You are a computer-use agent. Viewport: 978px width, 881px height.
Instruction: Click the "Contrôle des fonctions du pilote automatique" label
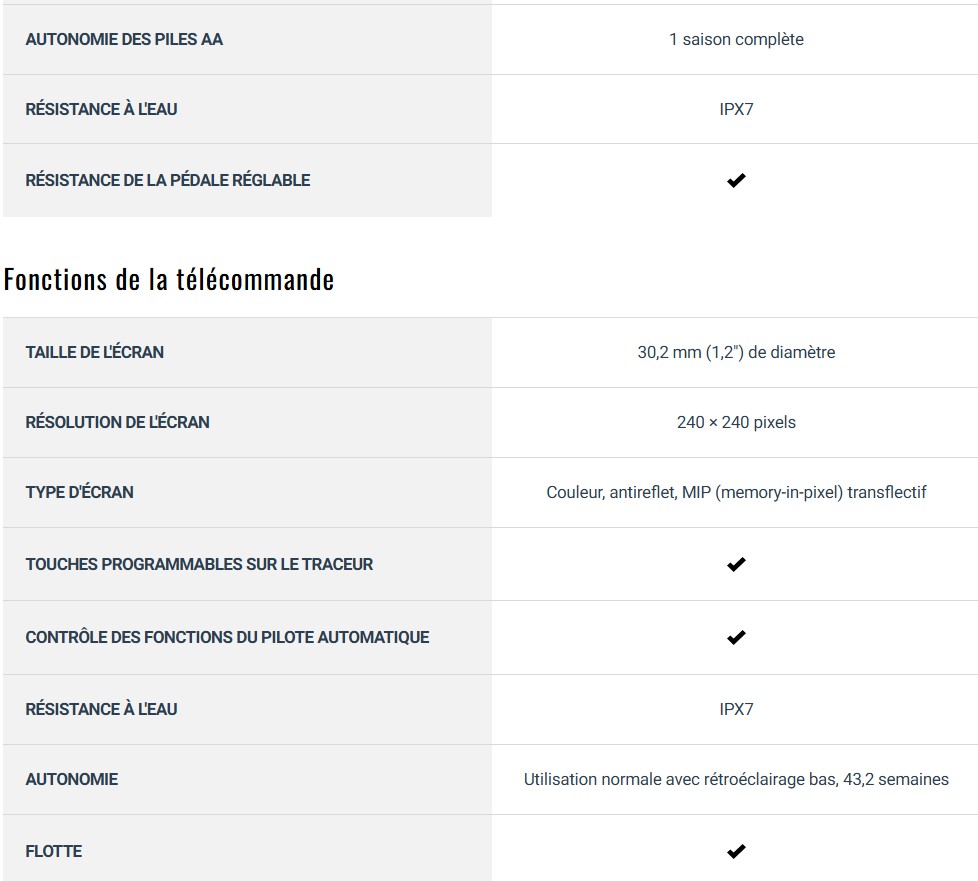(227, 637)
